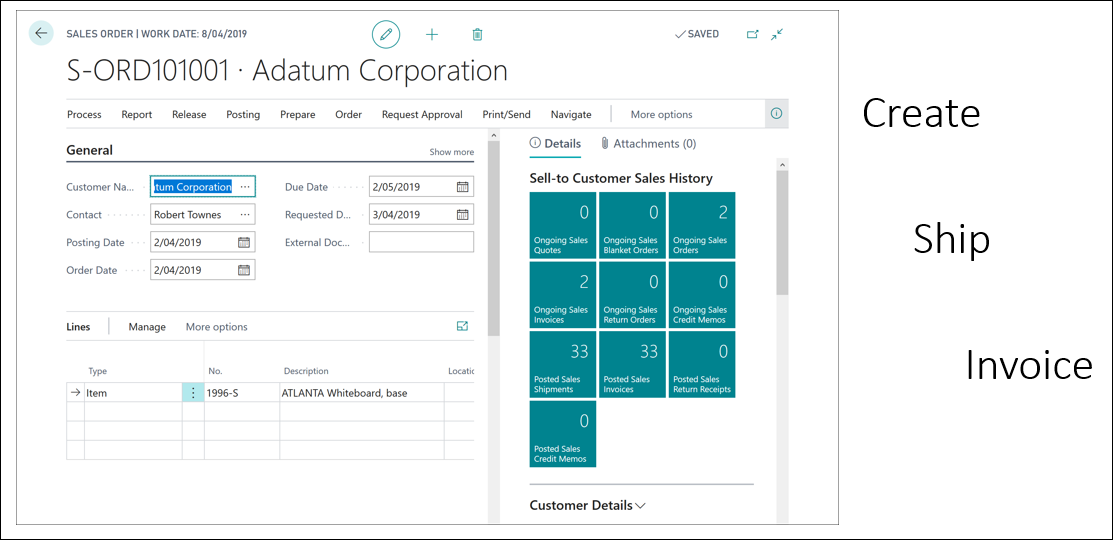Expand the Customer Details section
This screenshot has width=1113, height=540.
coord(588,505)
